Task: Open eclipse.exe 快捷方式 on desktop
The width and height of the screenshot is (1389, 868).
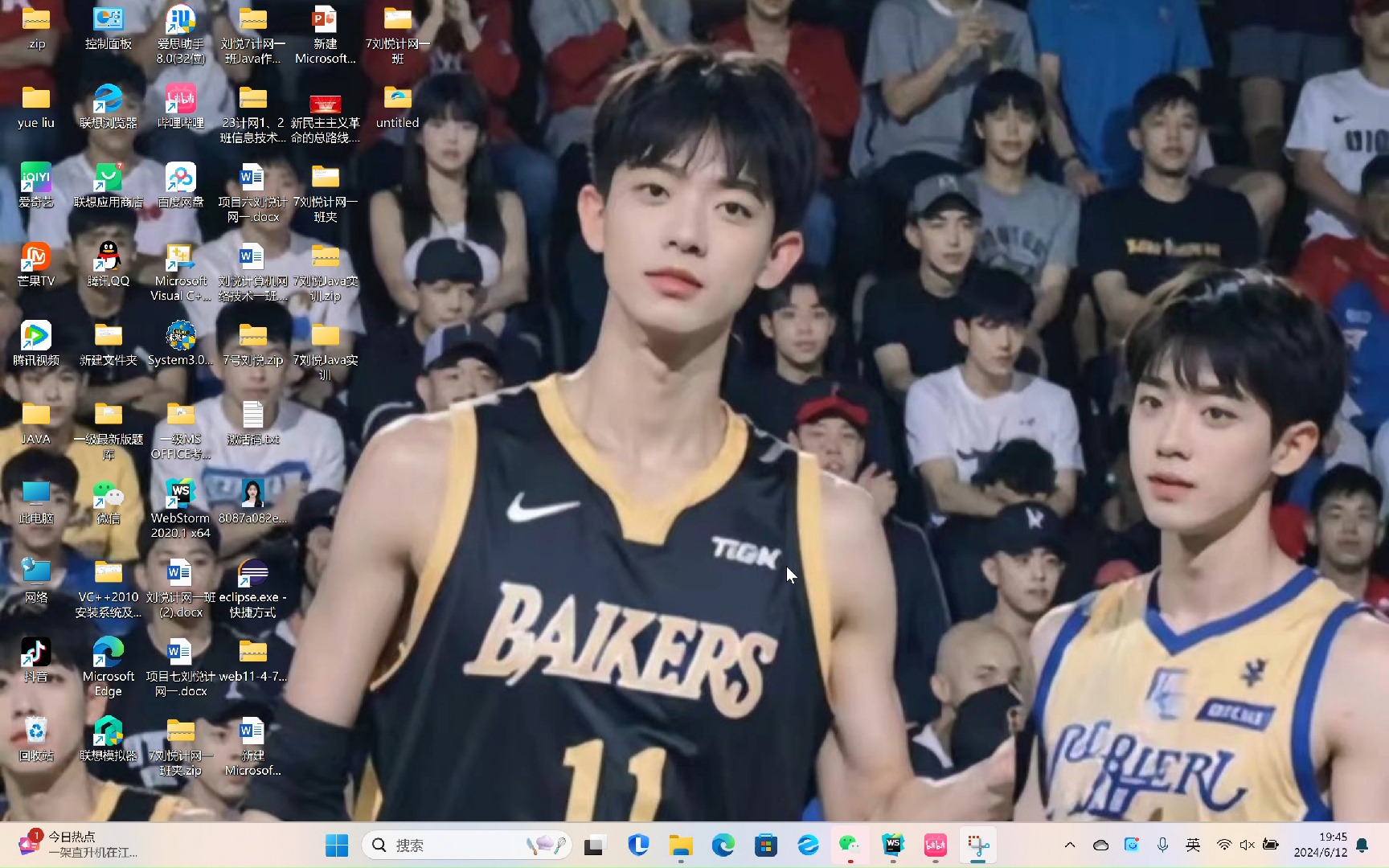Action: pos(252,588)
